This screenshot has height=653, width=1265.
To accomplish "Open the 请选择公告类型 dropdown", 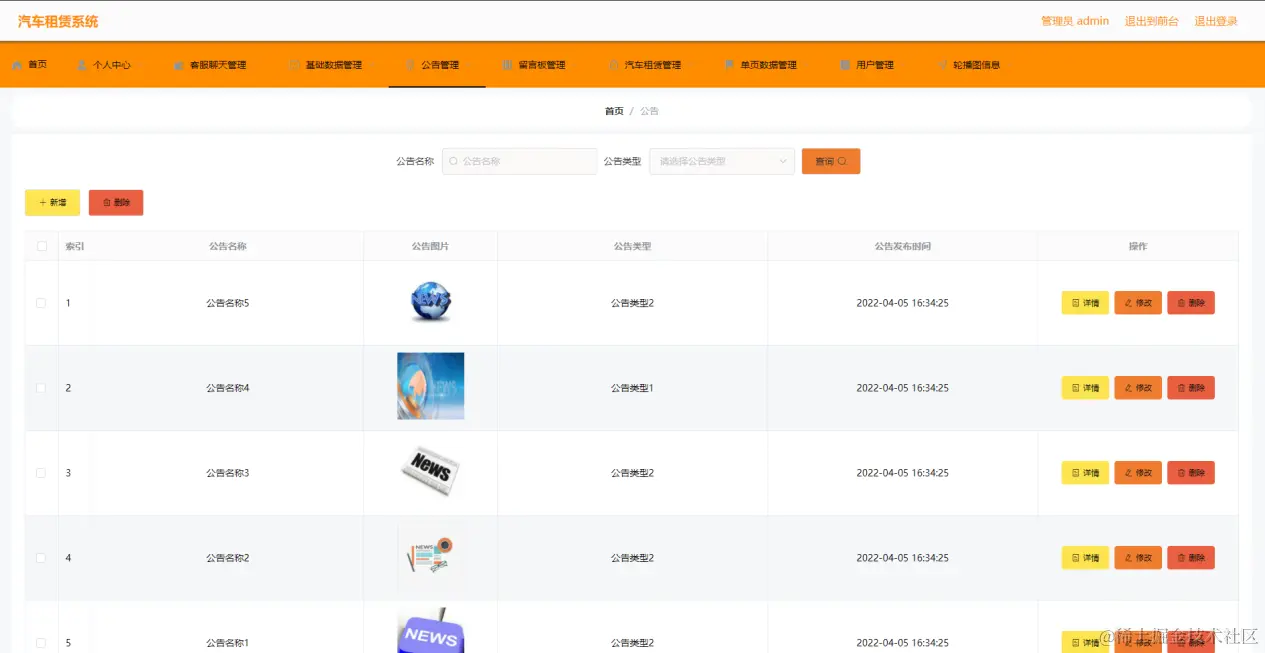I will coord(721,161).
